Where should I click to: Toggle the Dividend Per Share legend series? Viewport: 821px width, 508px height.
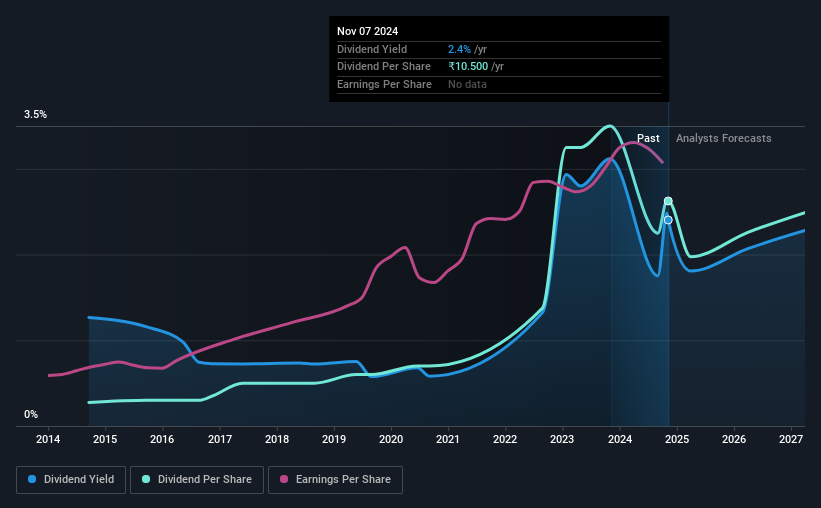pos(197,480)
